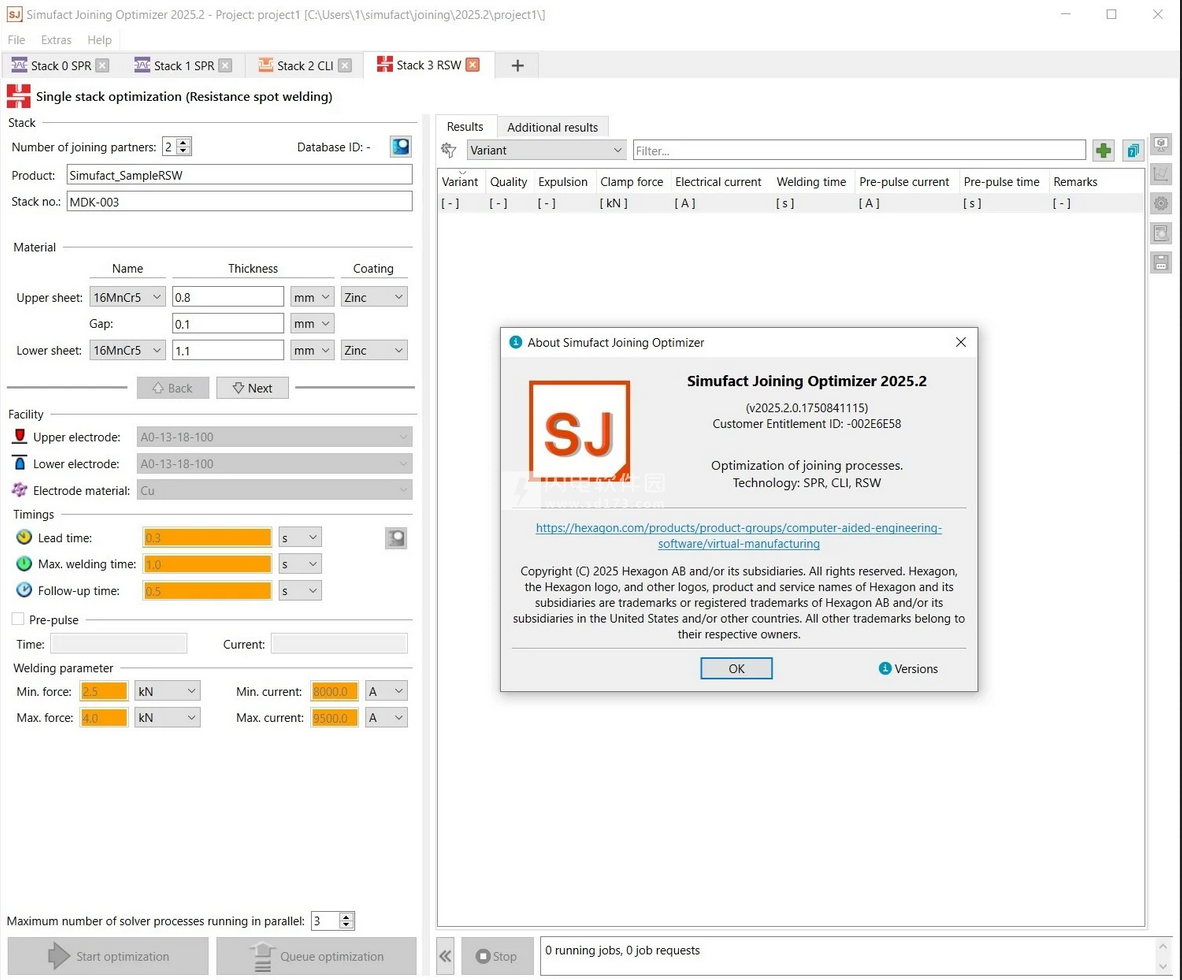Open the Upper sheet coating dropdown
The height and width of the screenshot is (980, 1182).
click(374, 297)
